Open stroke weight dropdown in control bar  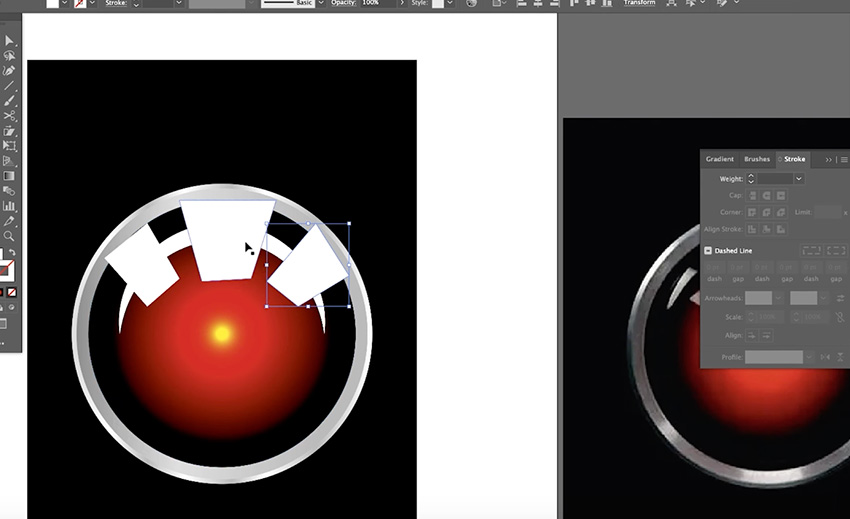point(178,3)
